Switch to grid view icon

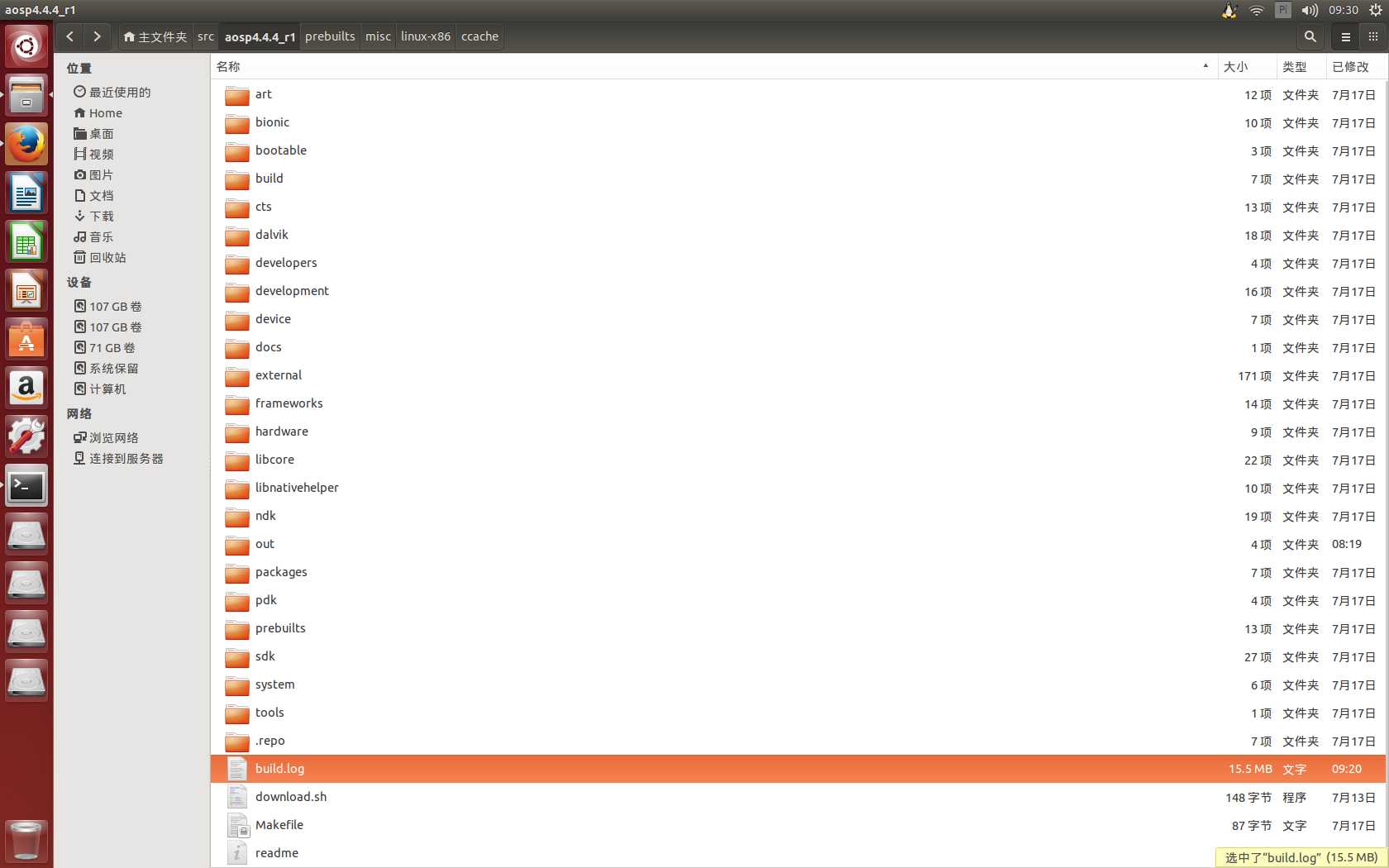pyautogui.click(x=1372, y=36)
